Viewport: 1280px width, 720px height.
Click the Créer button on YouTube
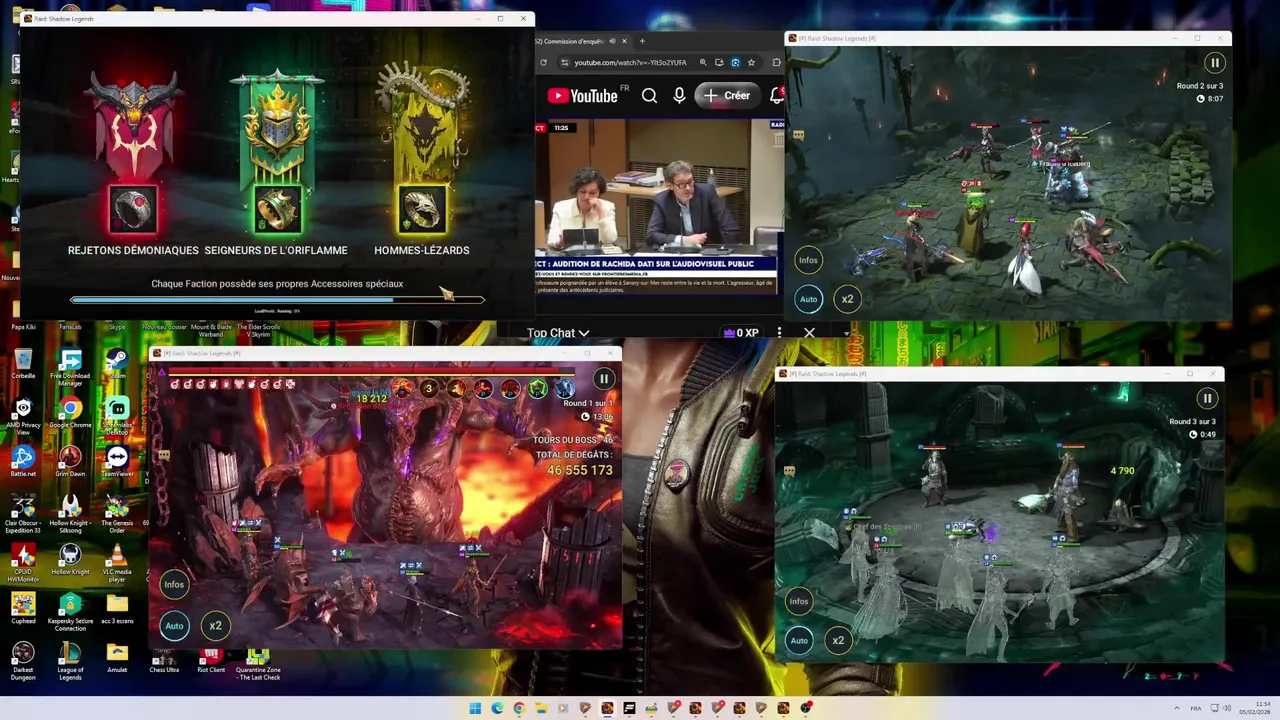(727, 96)
